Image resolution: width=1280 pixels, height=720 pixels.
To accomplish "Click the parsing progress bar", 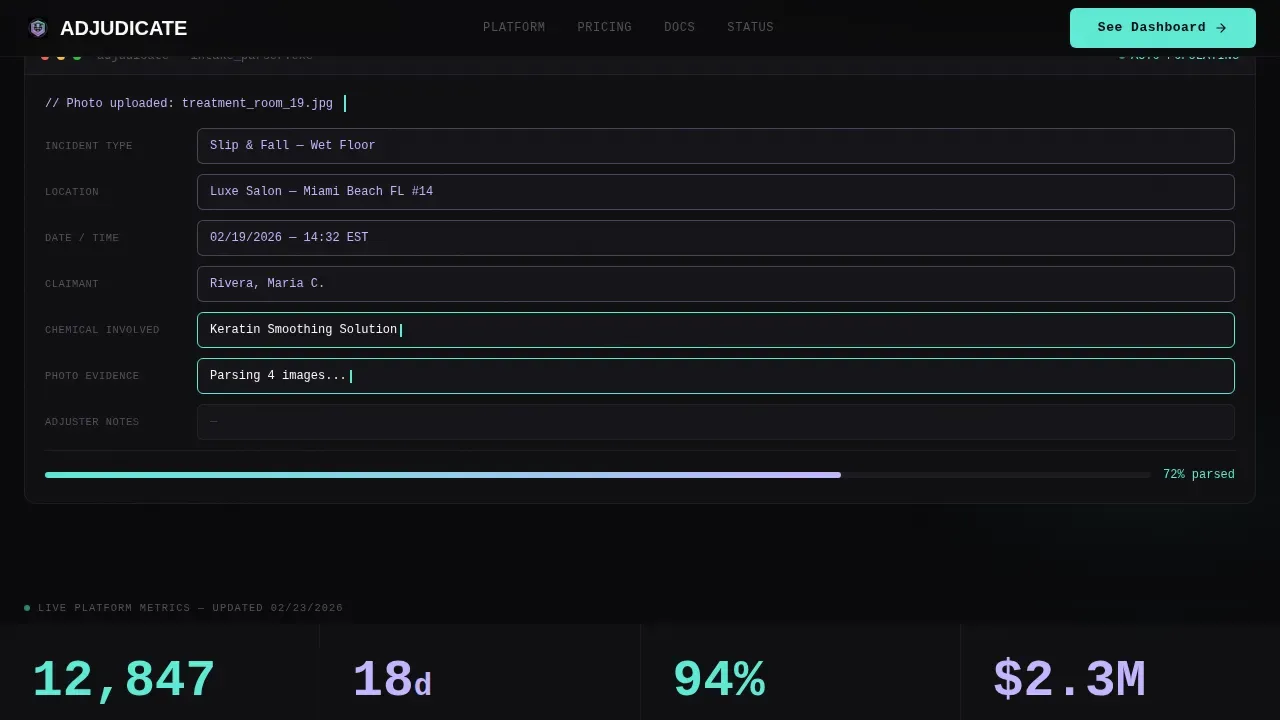I will coord(598,475).
